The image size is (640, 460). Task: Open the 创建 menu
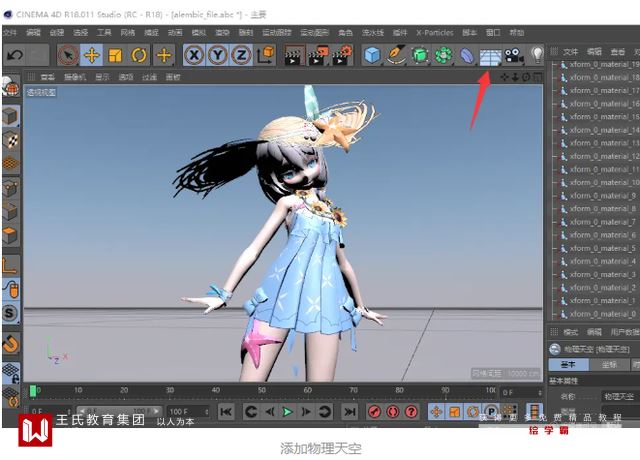pyautogui.click(x=57, y=32)
